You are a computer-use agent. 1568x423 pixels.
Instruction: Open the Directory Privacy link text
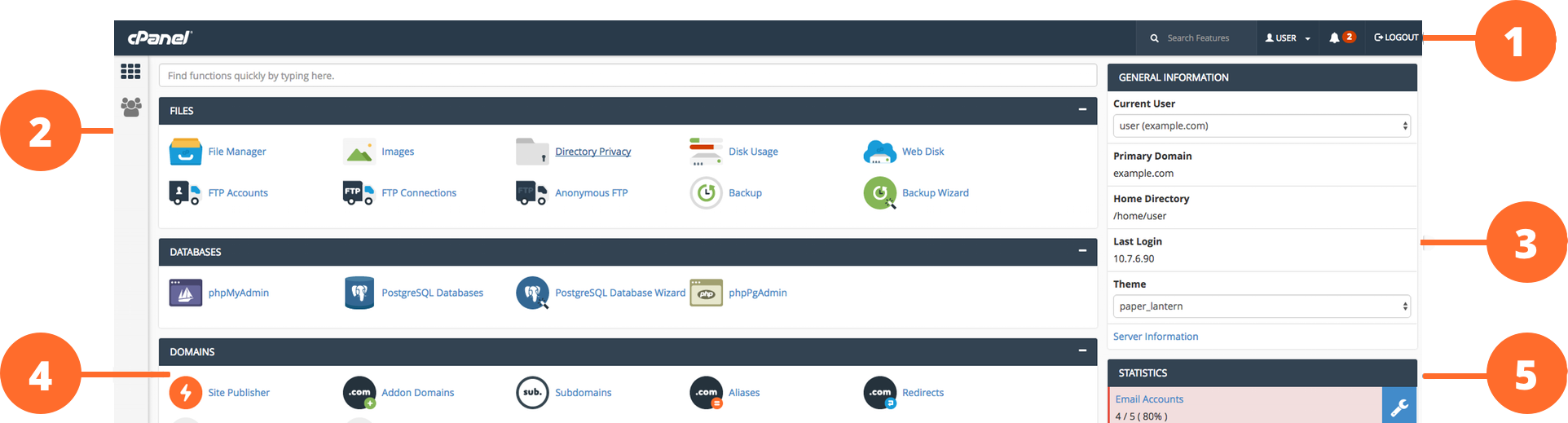click(593, 152)
